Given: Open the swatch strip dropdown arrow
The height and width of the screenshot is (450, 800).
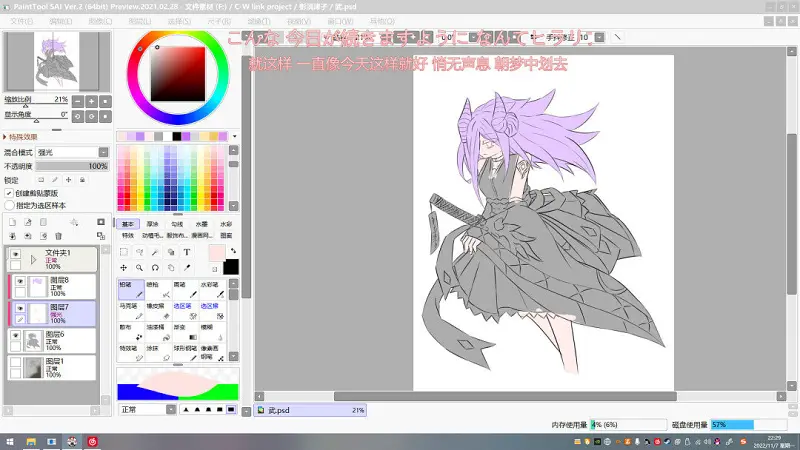Looking at the screenshot, I should [235, 136].
